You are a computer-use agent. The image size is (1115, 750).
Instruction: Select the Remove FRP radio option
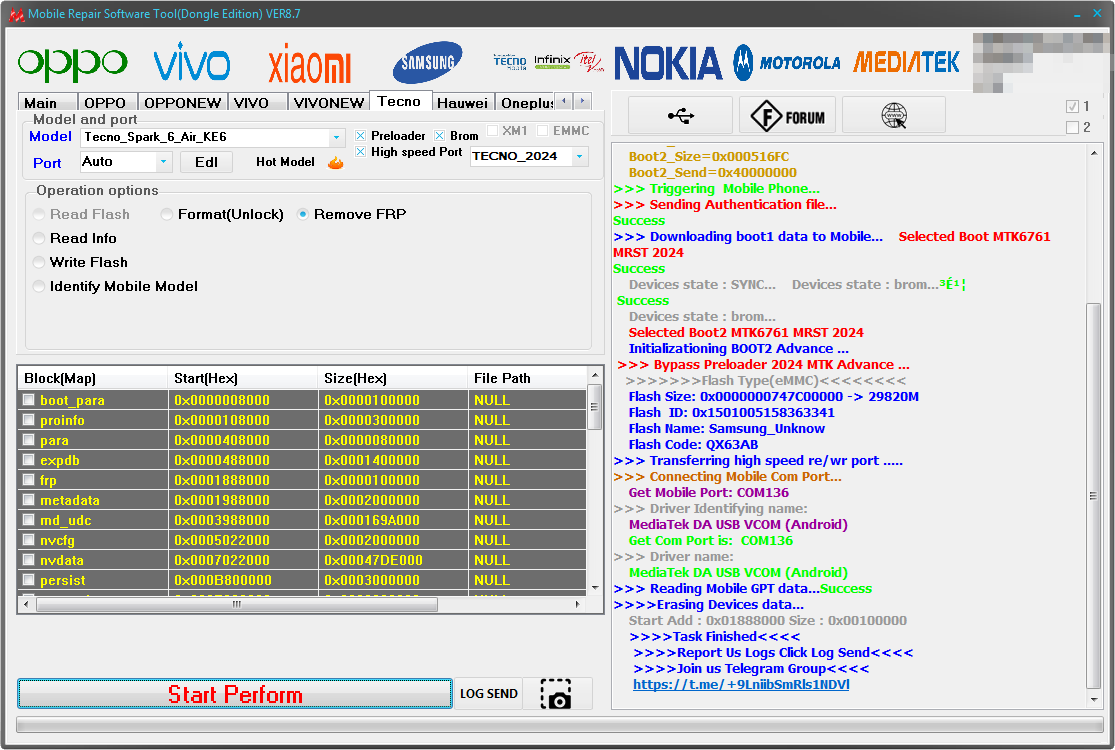[x=303, y=214]
